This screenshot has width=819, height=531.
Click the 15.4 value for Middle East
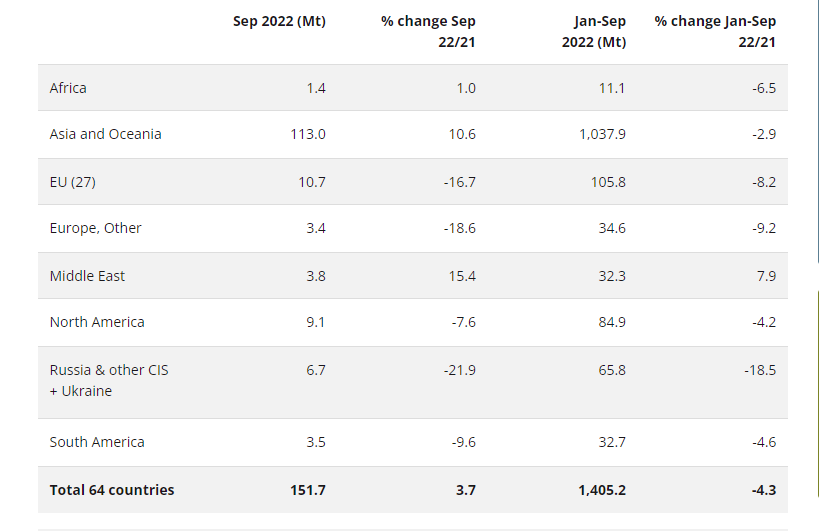tap(462, 276)
